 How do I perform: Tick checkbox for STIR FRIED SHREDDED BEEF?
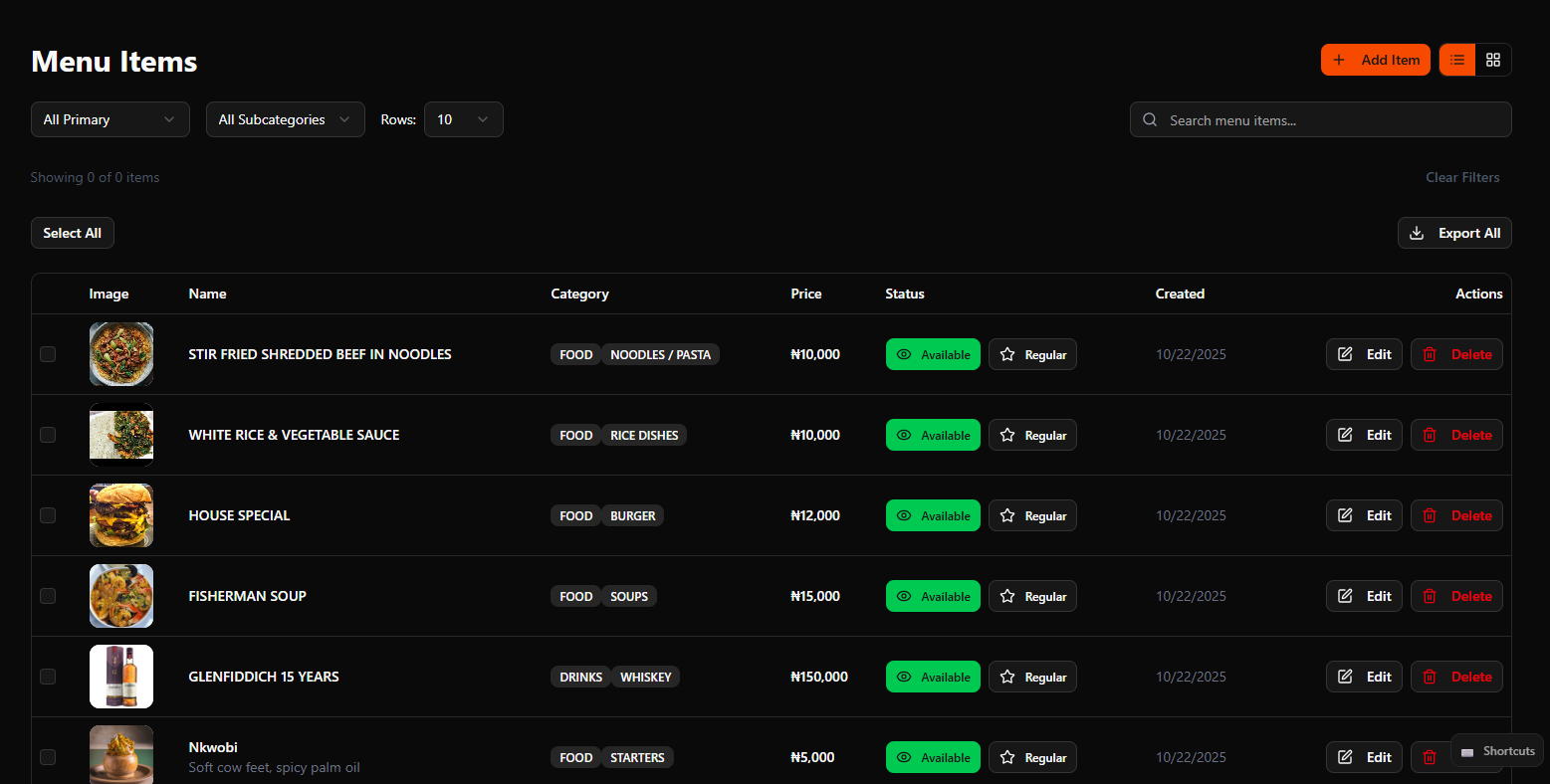48,354
